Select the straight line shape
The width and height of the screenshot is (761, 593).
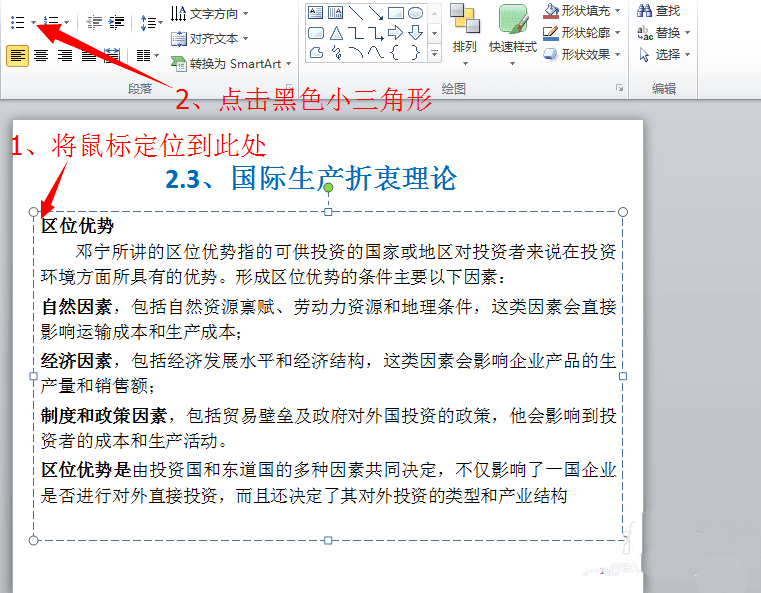click(356, 12)
